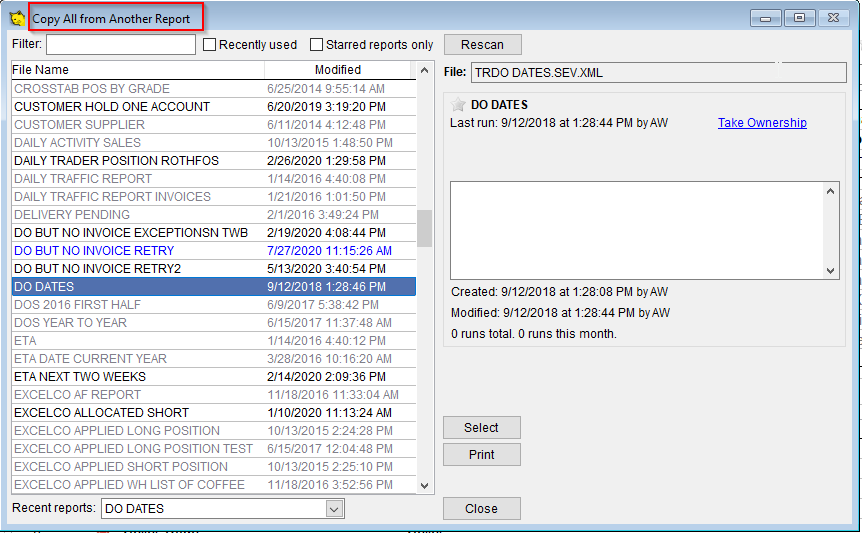Select the ETA report row dated 1/14/2016

(214, 341)
